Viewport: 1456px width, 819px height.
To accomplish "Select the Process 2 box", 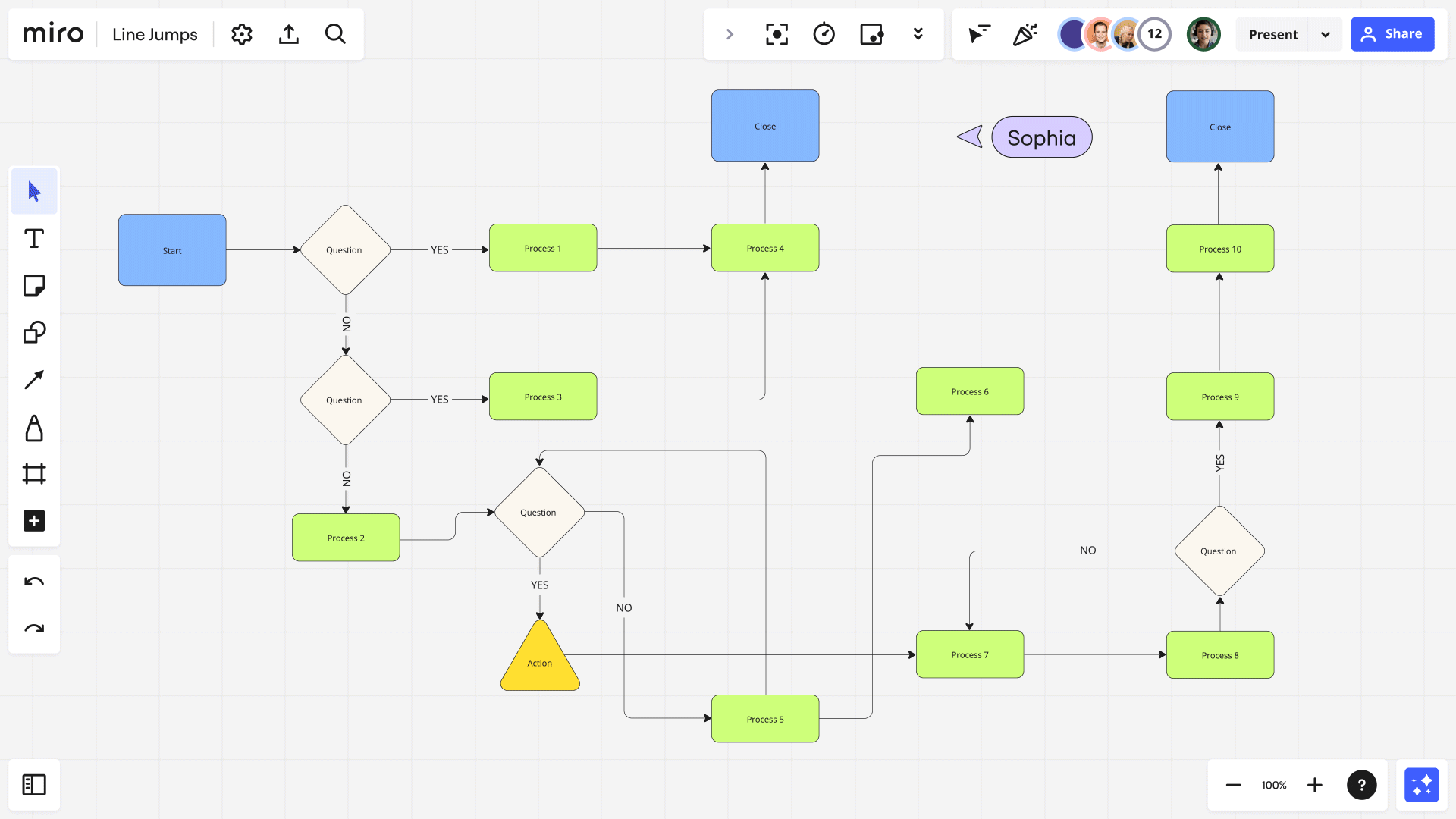I will tap(346, 538).
